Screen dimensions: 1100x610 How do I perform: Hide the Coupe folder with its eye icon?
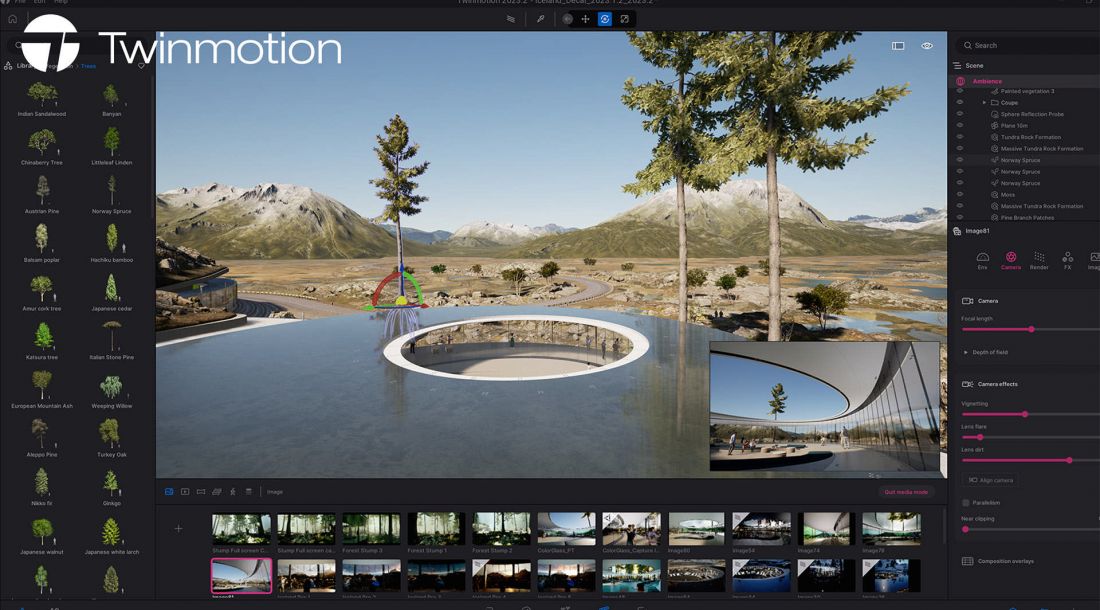(960, 102)
